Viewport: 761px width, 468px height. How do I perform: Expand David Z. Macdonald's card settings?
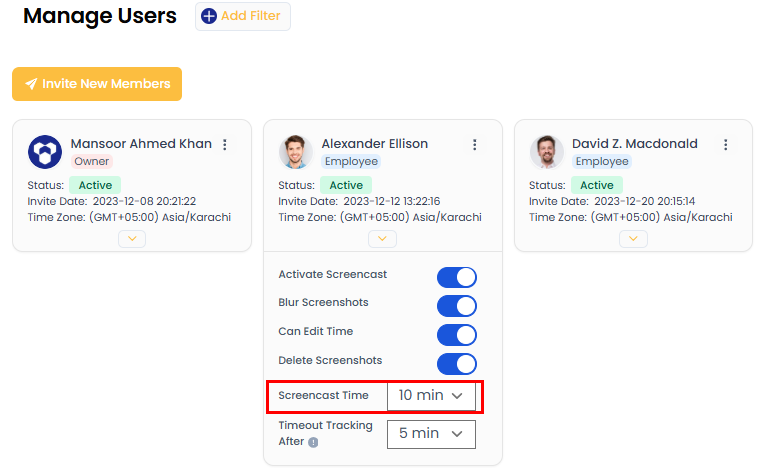(x=633, y=239)
